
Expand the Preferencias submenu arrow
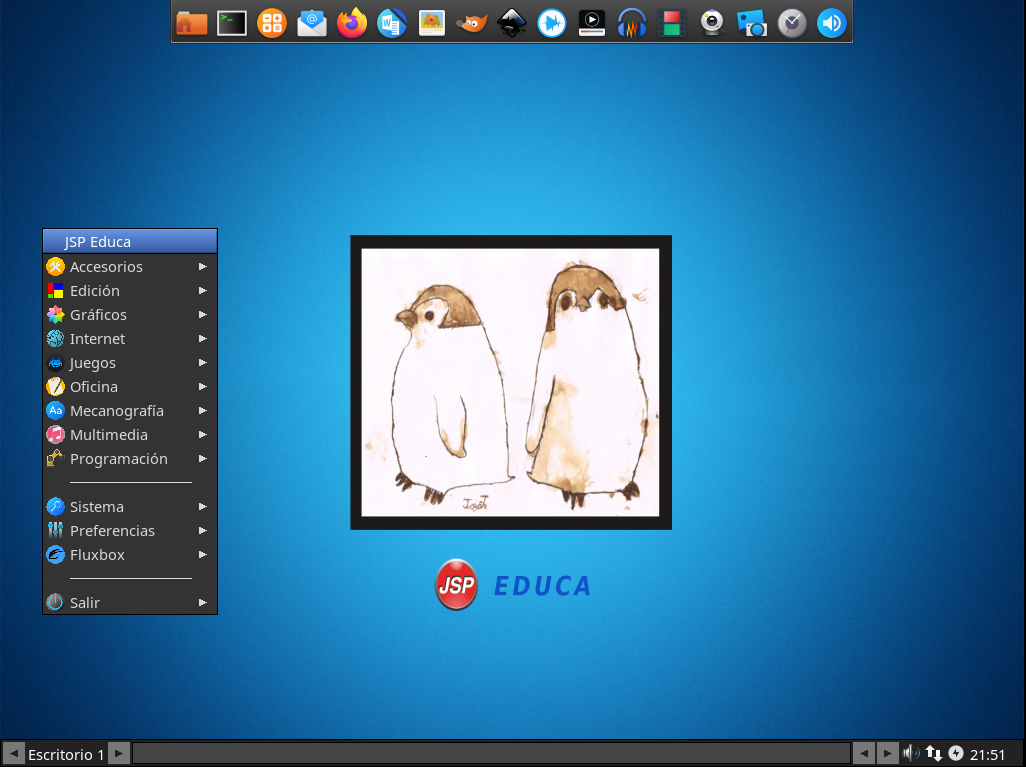pos(203,531)
